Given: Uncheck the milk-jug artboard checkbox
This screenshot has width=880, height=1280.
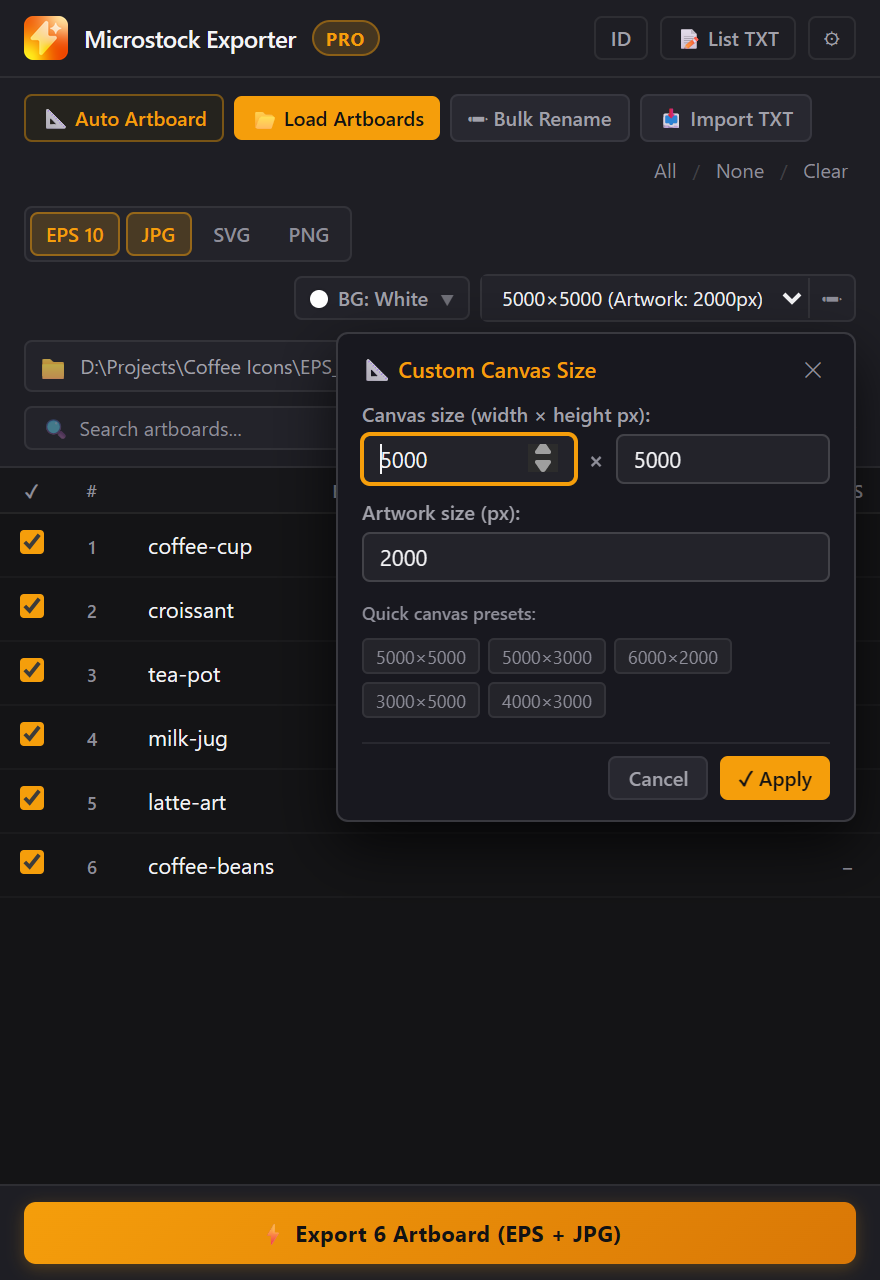Looking at the screenshot, I should (32, 734).
